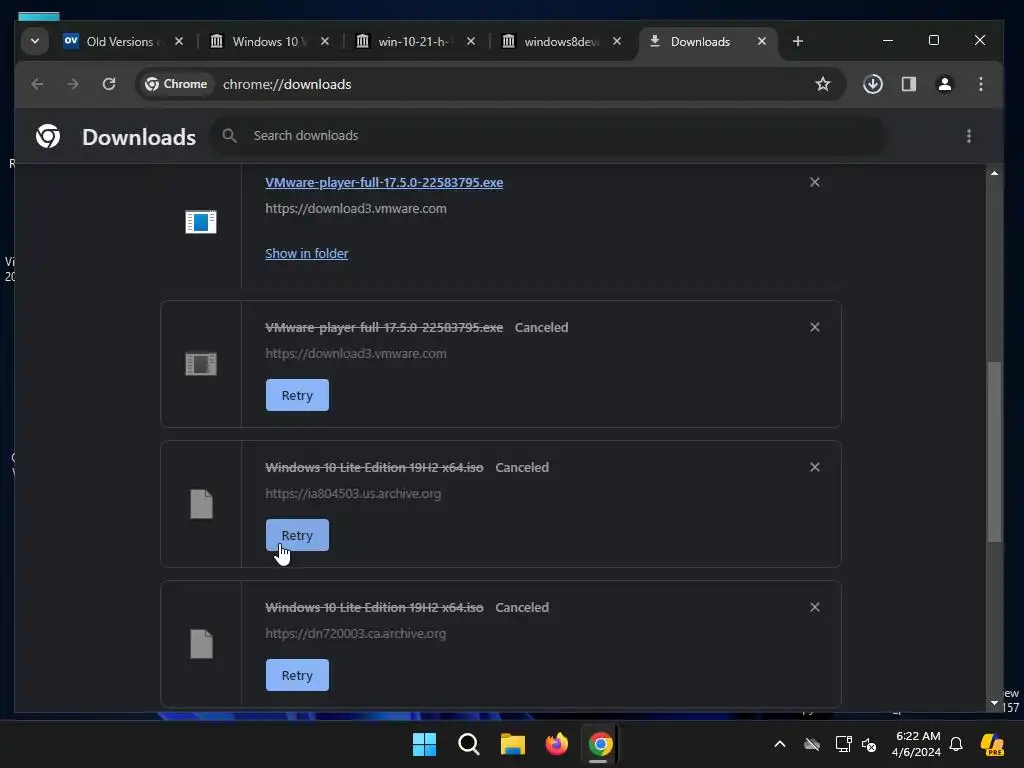
Task: Open the profile avatar menu
Action: (944, 84)
